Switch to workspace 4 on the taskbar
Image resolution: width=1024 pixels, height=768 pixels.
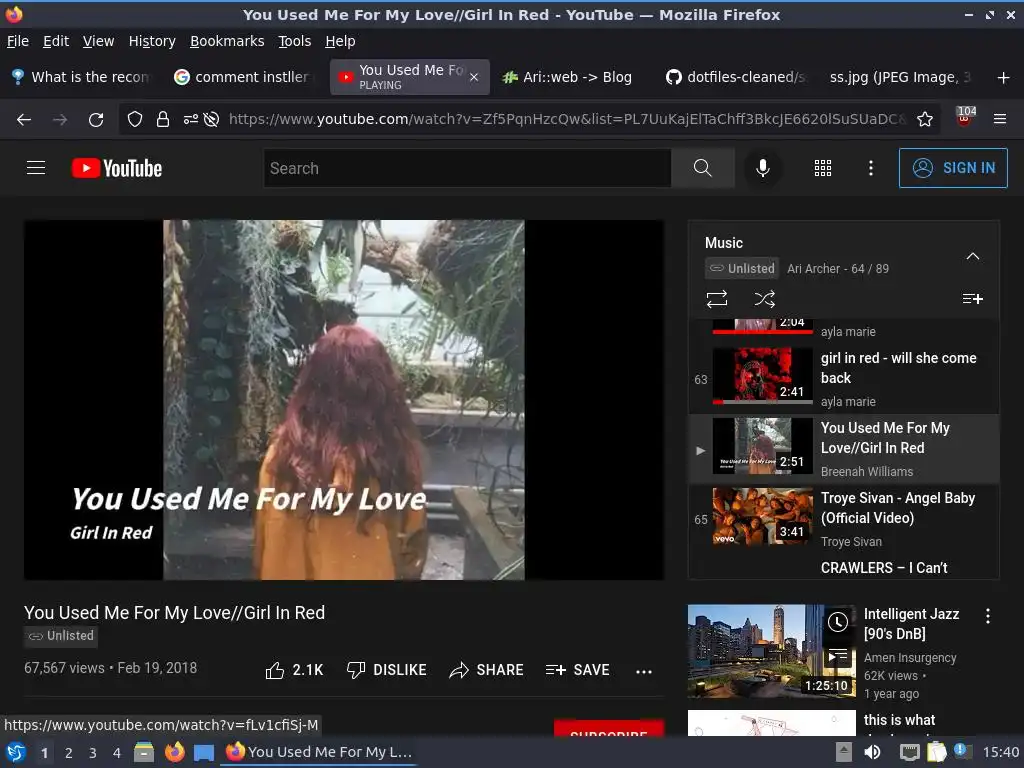117,753
